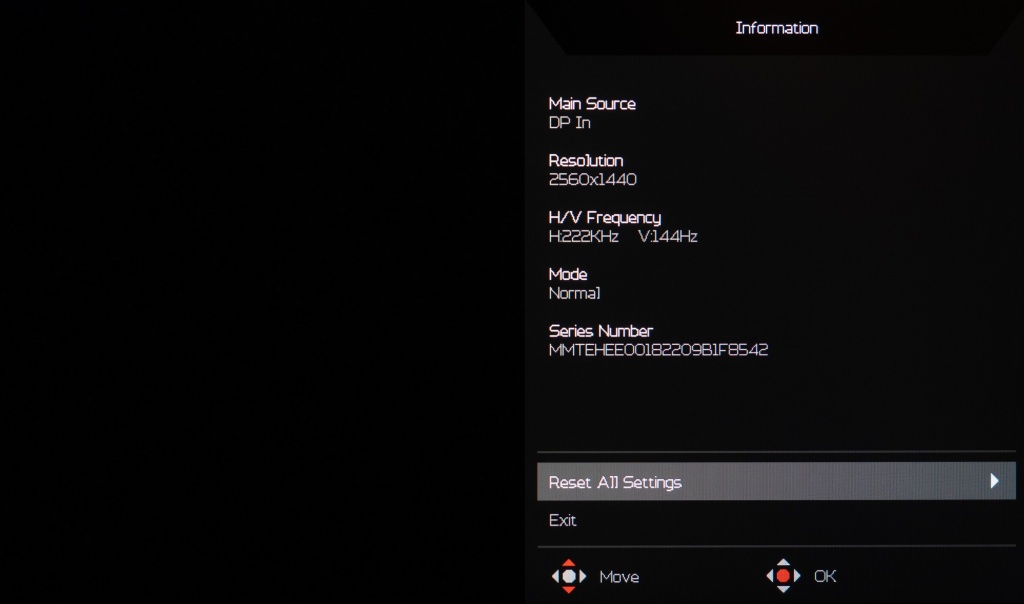The width and height of the screenshot is (1024, 604).
Task: Click the OK label text
Action: [825, 576]
